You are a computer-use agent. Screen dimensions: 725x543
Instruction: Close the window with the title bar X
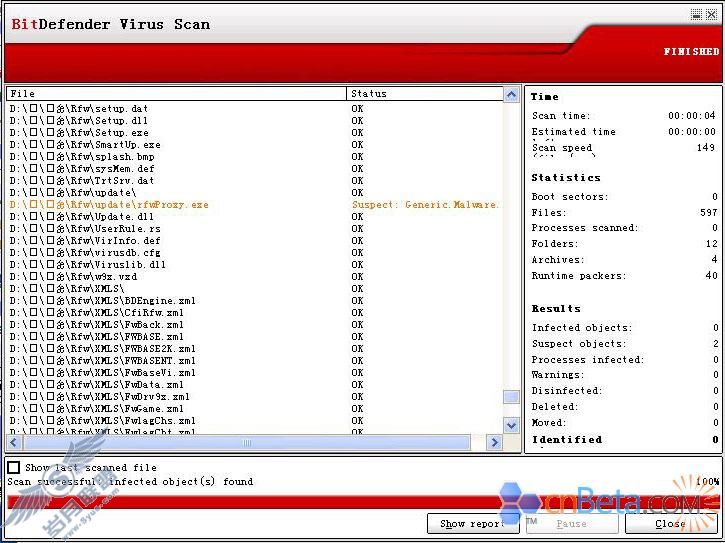click(711, 14)
